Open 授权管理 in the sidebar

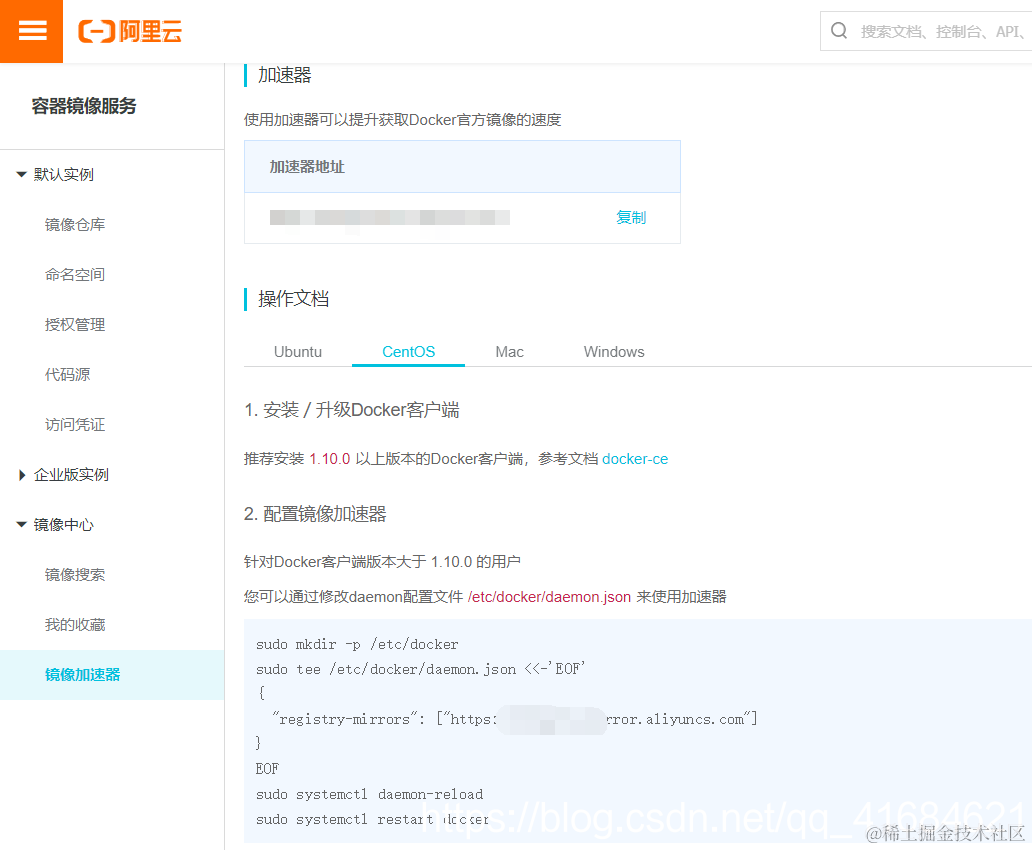pos(75,324)
